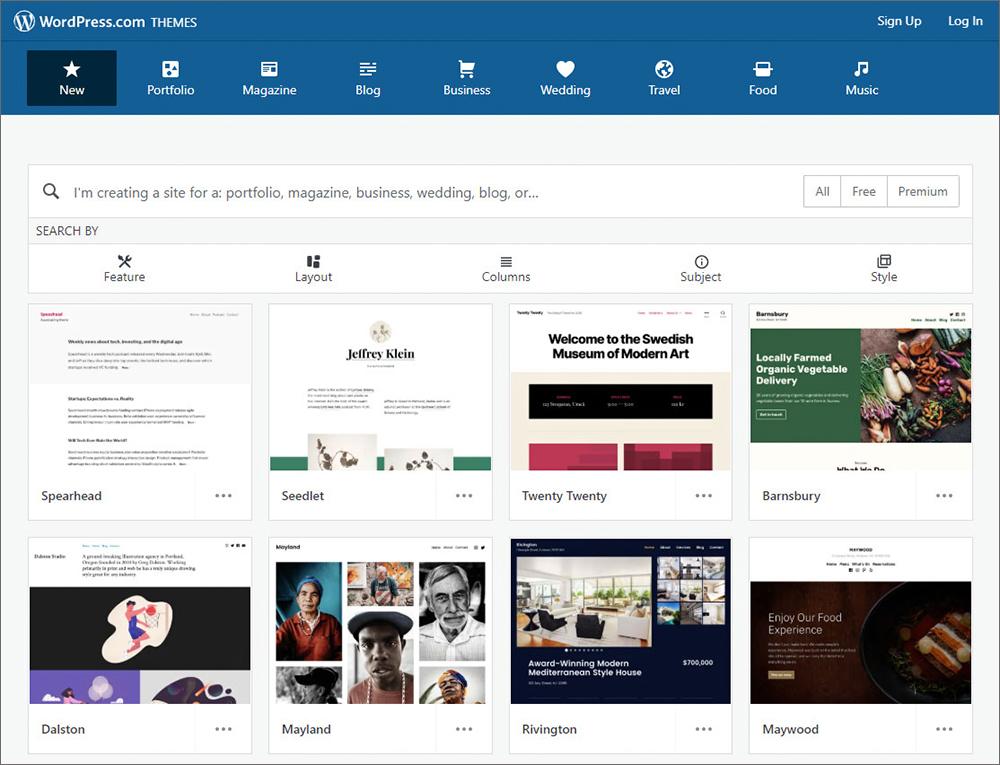Click the Dalston theme name
This screenshot has height=765, width=1000.
click(63, 729)
